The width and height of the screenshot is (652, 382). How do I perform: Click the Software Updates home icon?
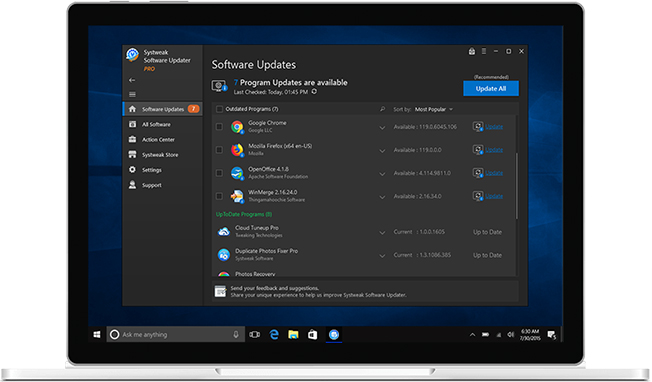click(132, 109)
